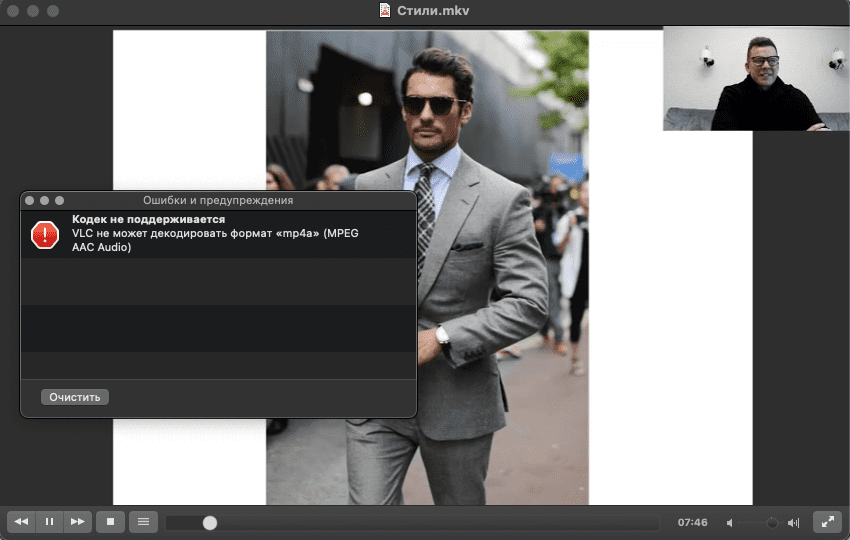This screenshot has height=540, width=850.
Task: Click the volume slider knob
Action: [772, 522]
